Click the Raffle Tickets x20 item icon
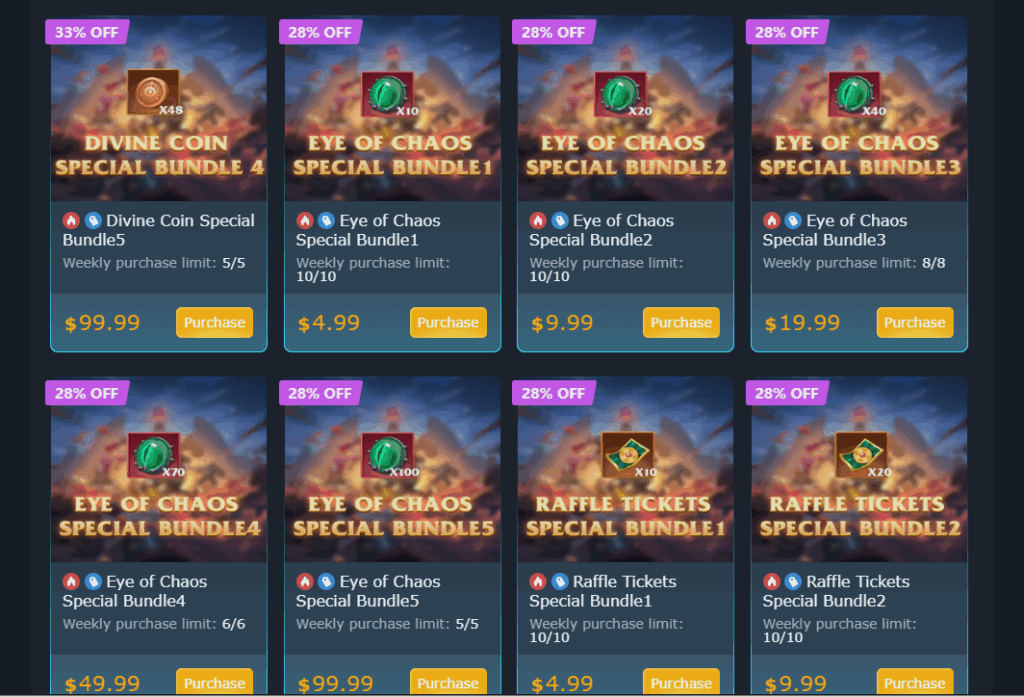 861,455
